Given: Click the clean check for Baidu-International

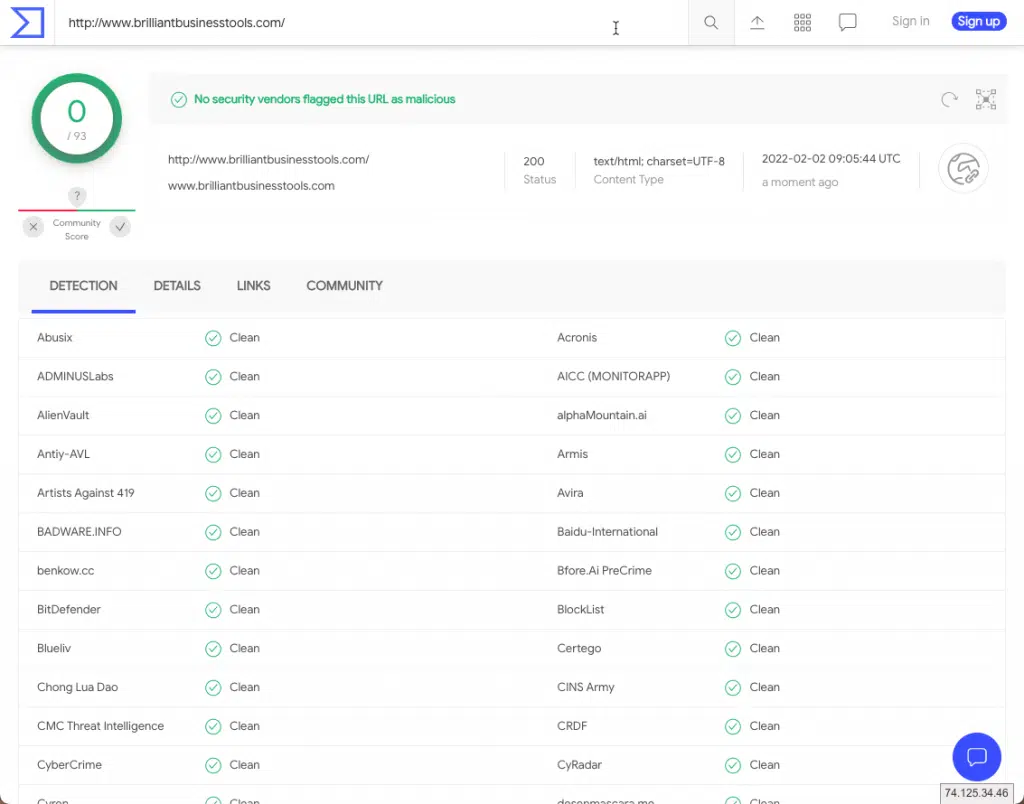Looking at the screenshot, I should [x=733, y=532].
